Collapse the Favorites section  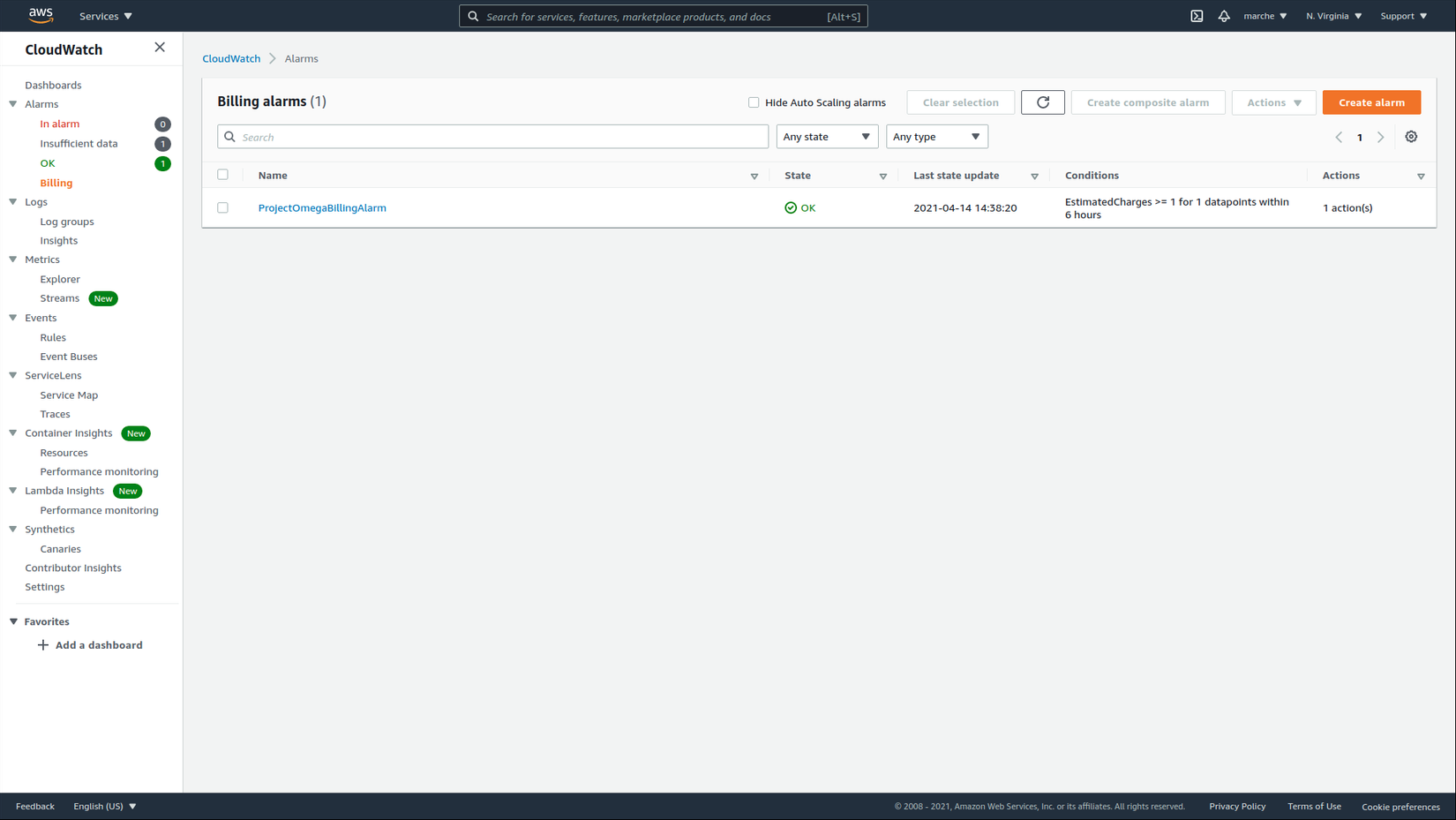point(13,621)
